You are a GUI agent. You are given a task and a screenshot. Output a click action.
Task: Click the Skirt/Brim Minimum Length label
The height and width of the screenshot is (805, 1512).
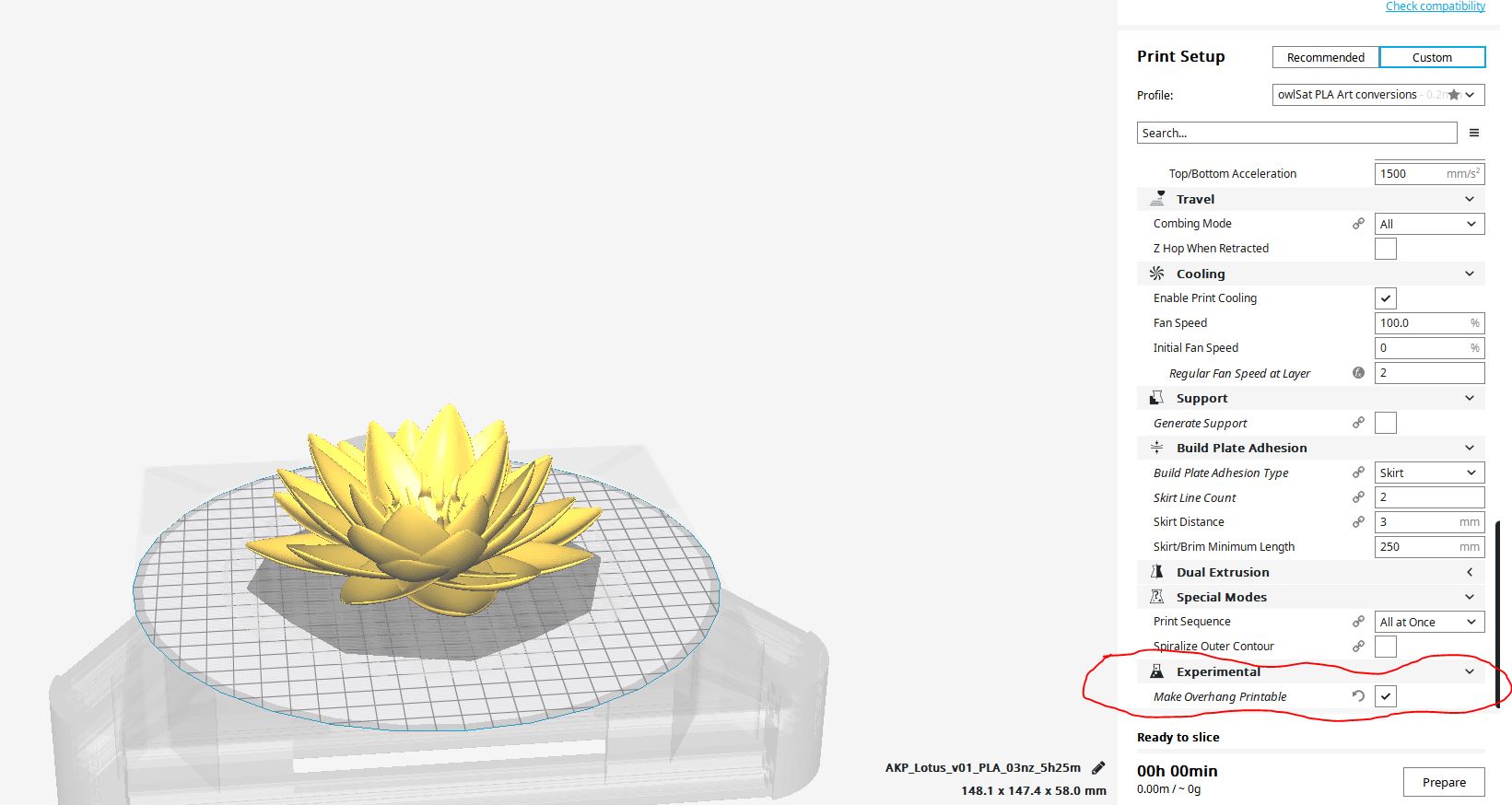1224,547
